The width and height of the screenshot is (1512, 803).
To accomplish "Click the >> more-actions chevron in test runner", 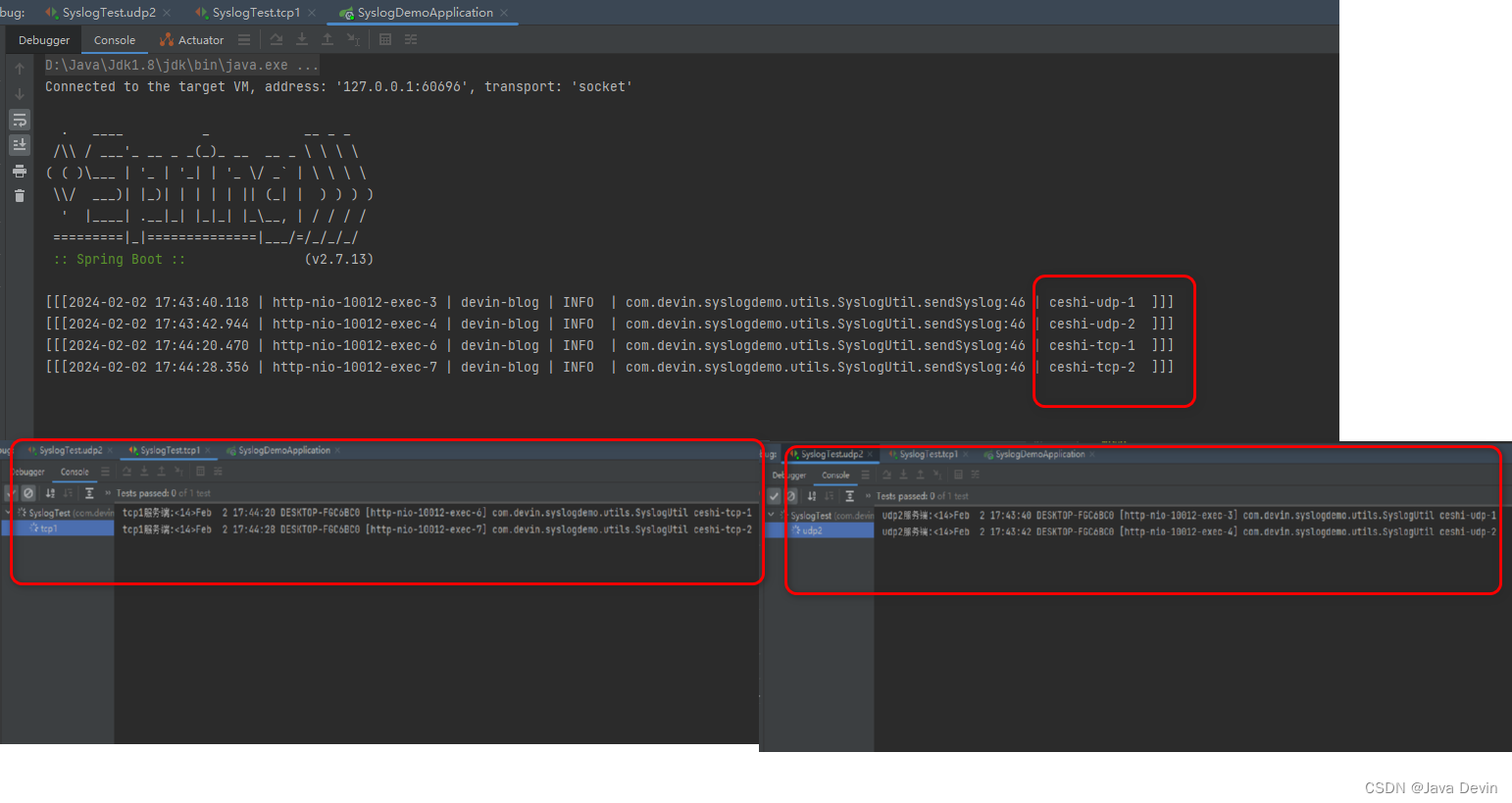I will coord(108,492).
